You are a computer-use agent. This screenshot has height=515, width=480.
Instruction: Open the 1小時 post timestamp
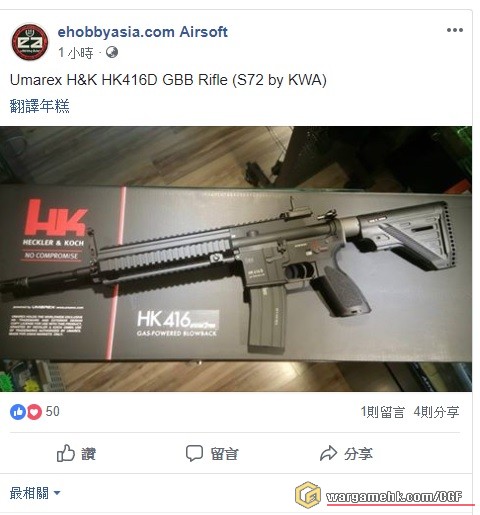pyautogui.click(x=76, y=53)
